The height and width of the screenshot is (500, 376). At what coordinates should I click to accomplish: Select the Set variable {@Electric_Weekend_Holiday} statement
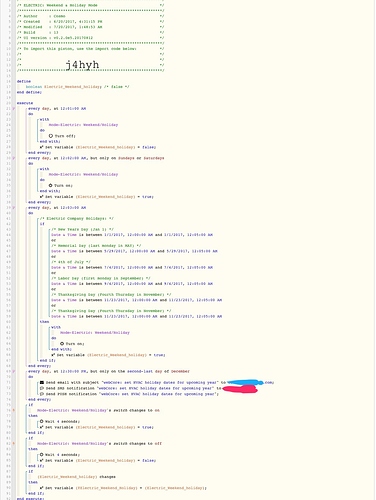click(123, 488)
